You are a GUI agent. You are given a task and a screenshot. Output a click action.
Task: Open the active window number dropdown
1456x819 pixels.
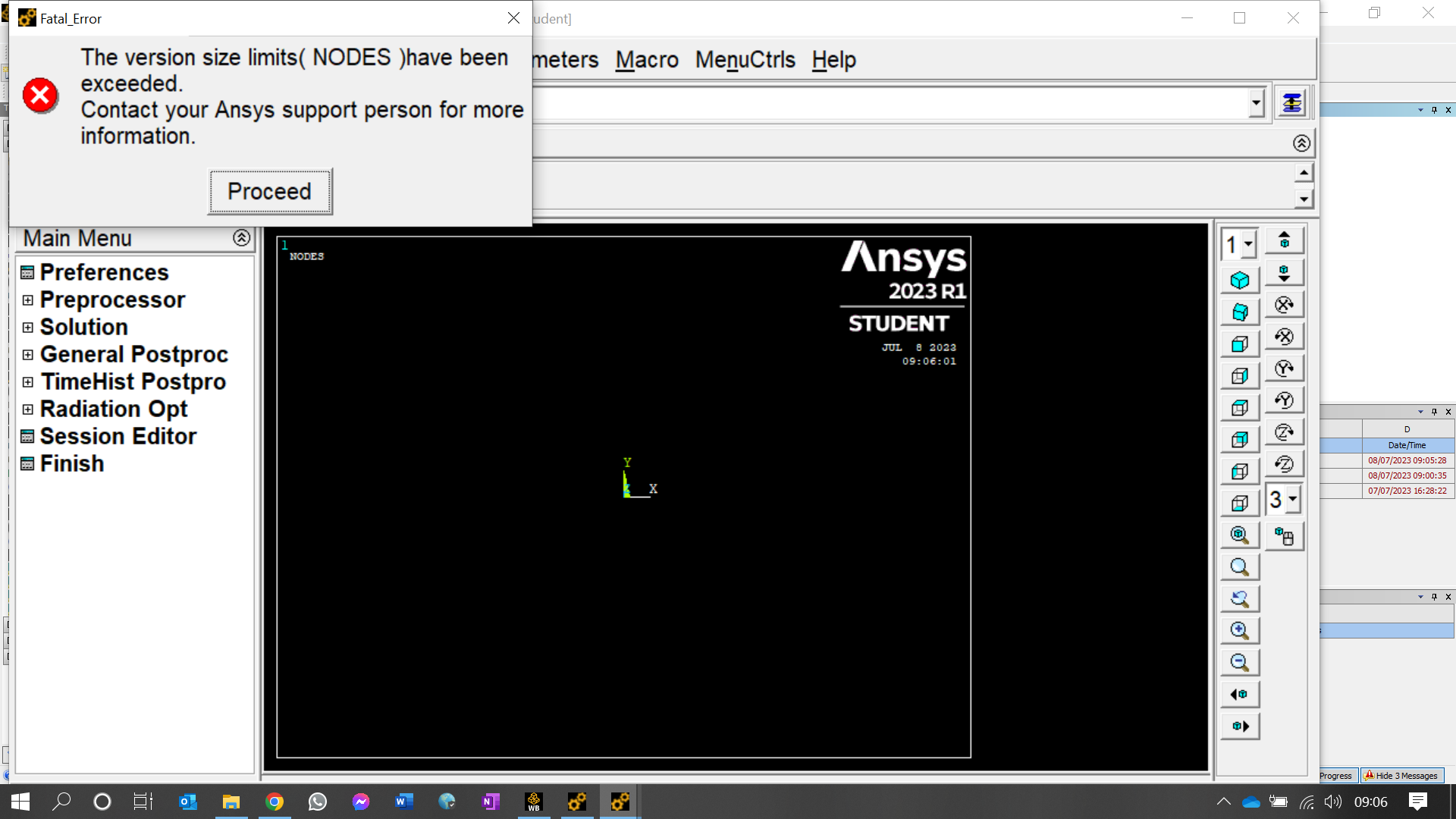[x=1247, y=244]
